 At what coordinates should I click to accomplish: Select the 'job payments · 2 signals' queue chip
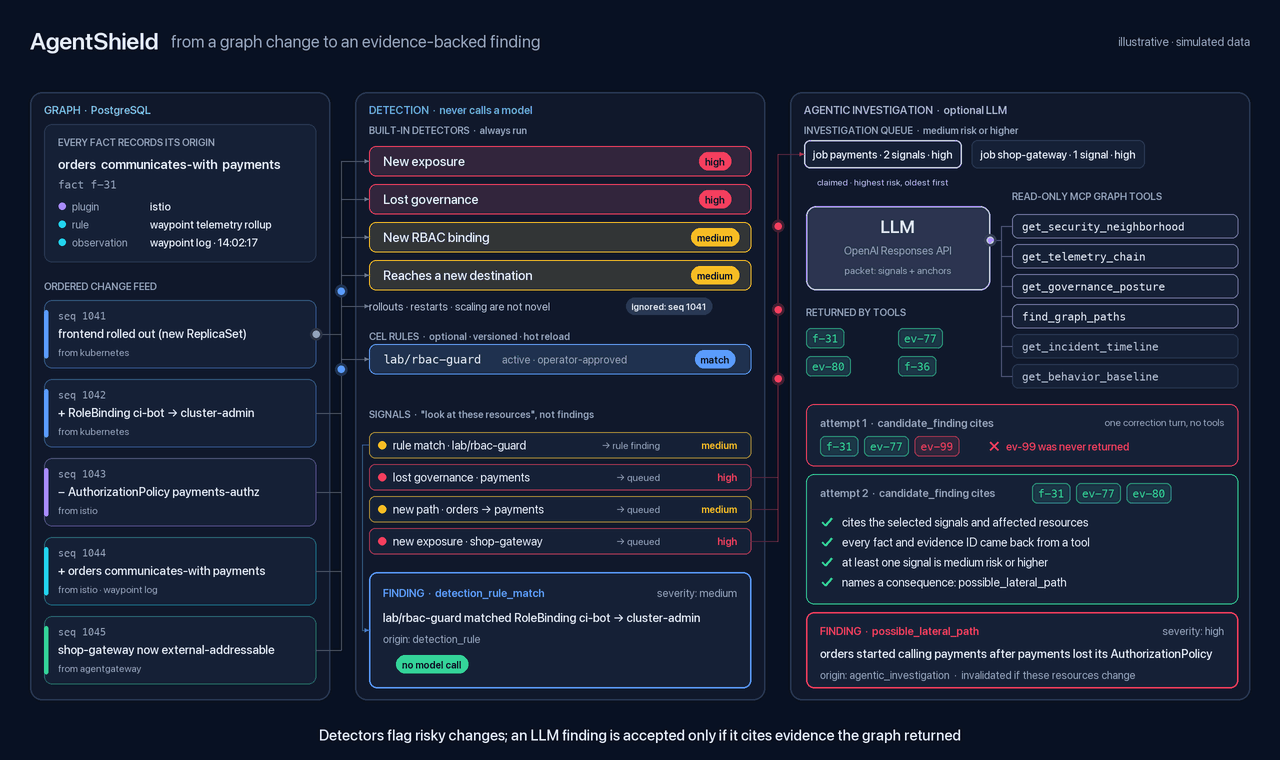click(883, 155)
